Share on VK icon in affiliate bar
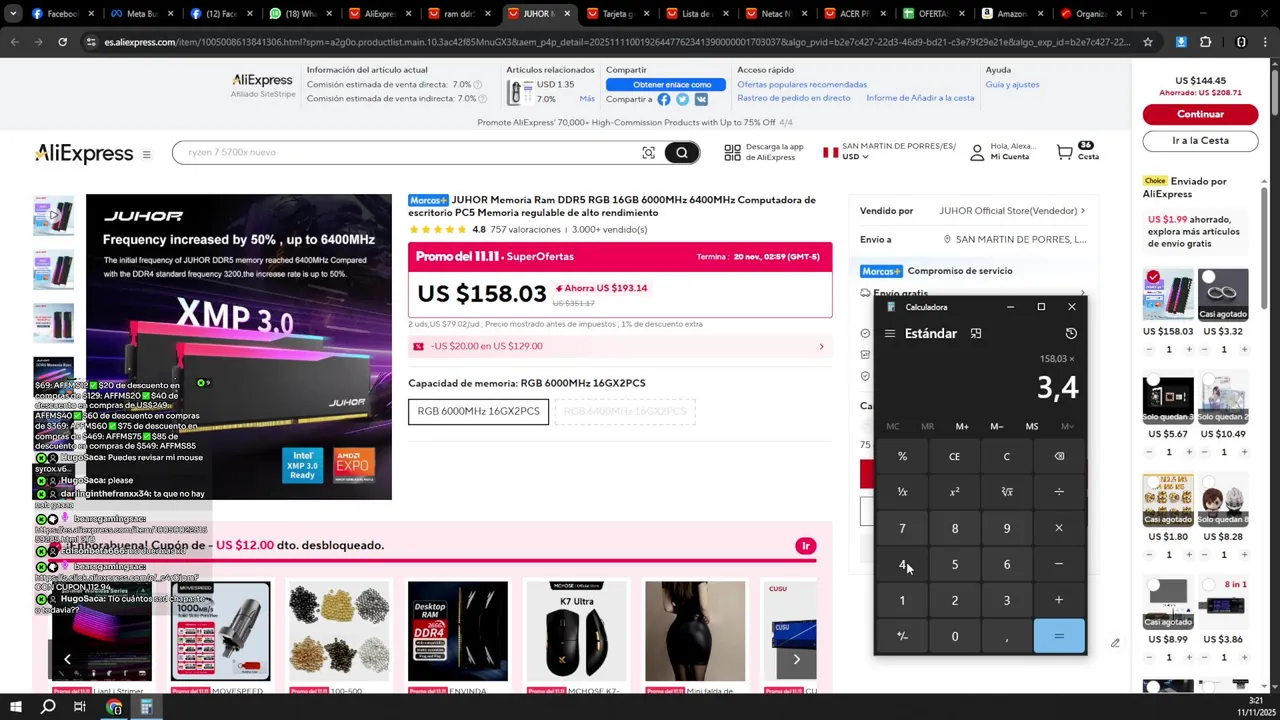Screen dimensions: 1280x720 point(701,99)
